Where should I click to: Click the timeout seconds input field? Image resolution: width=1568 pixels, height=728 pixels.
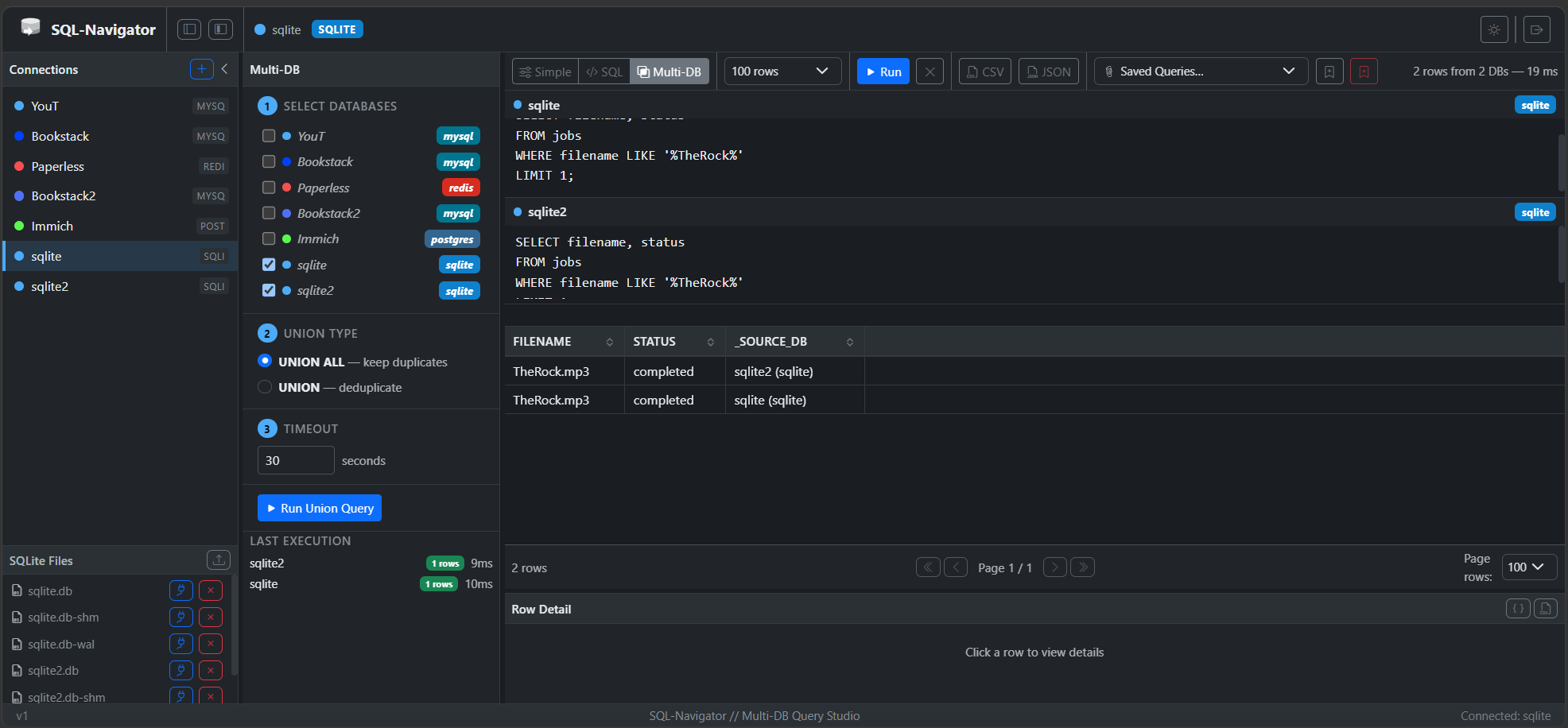(x=296, y=460)
